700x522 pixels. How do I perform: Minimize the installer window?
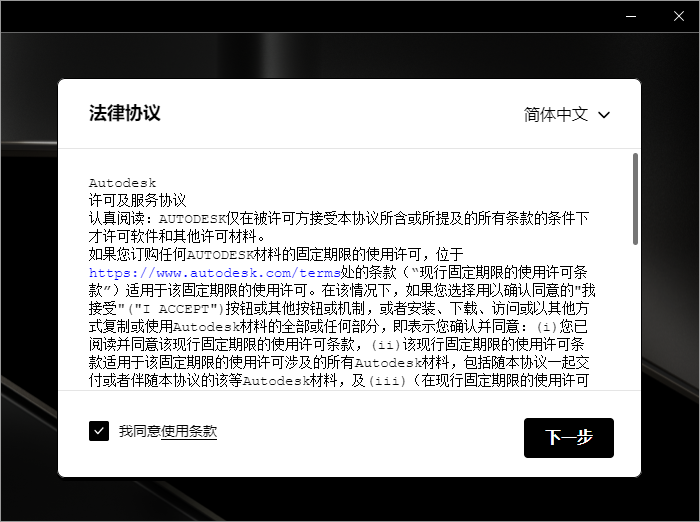[631, 16]
